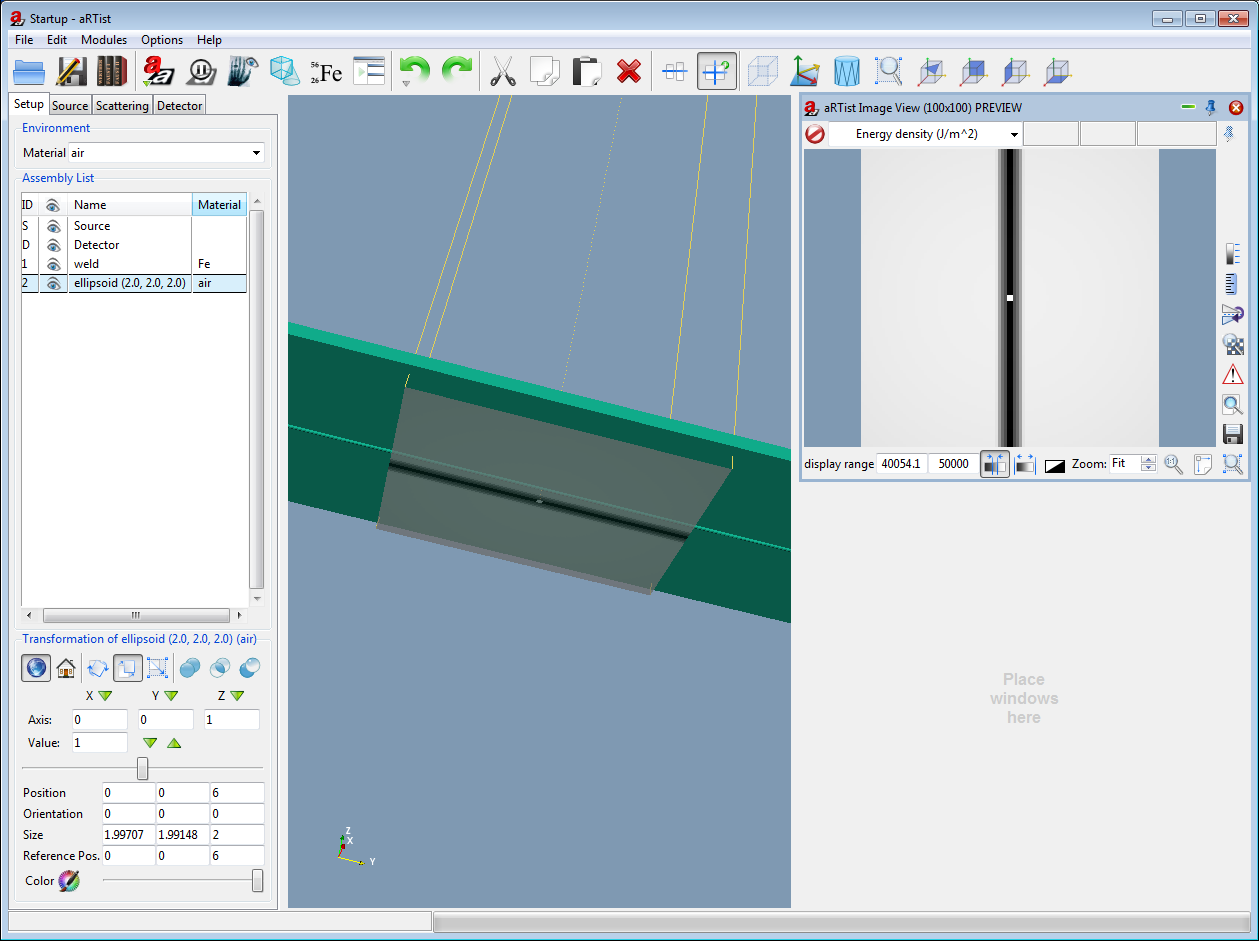1259x941 pixels.
Task: Toggle visibility eye for Source row
Action: point(54,226)
